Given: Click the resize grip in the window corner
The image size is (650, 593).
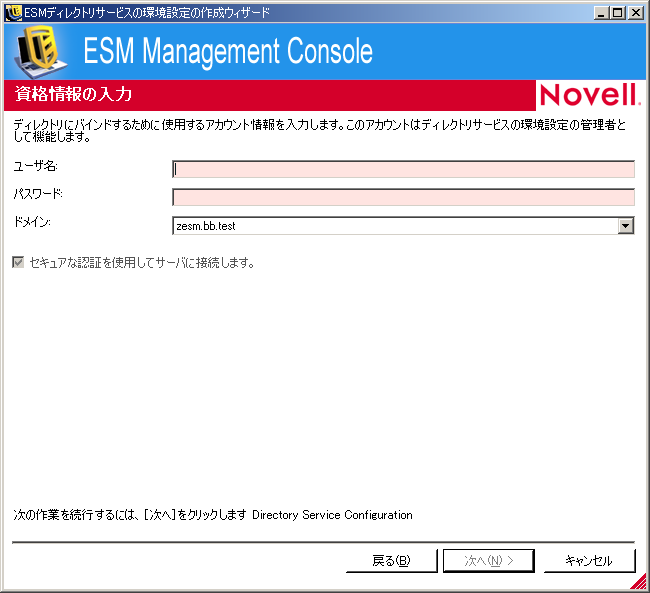Looking at the screenshot, I should click(638, 581).
